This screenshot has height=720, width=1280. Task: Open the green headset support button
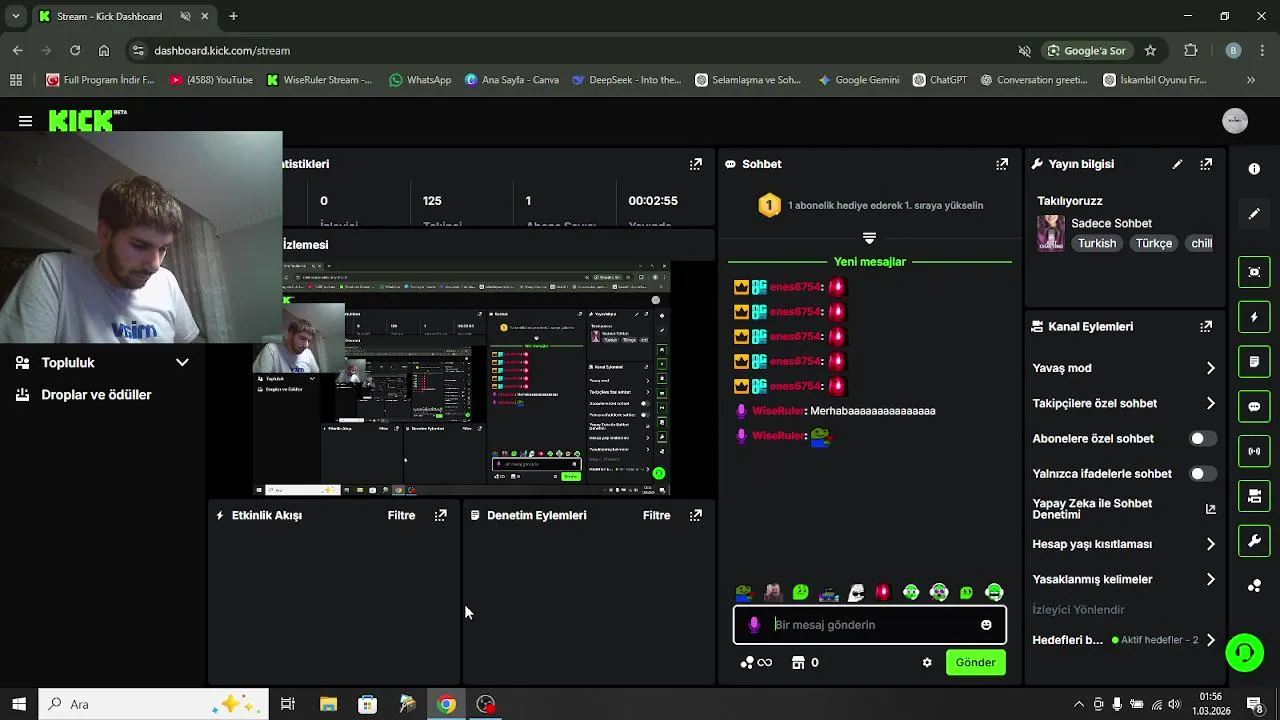pyautogui.click(x=1245, y=653)
